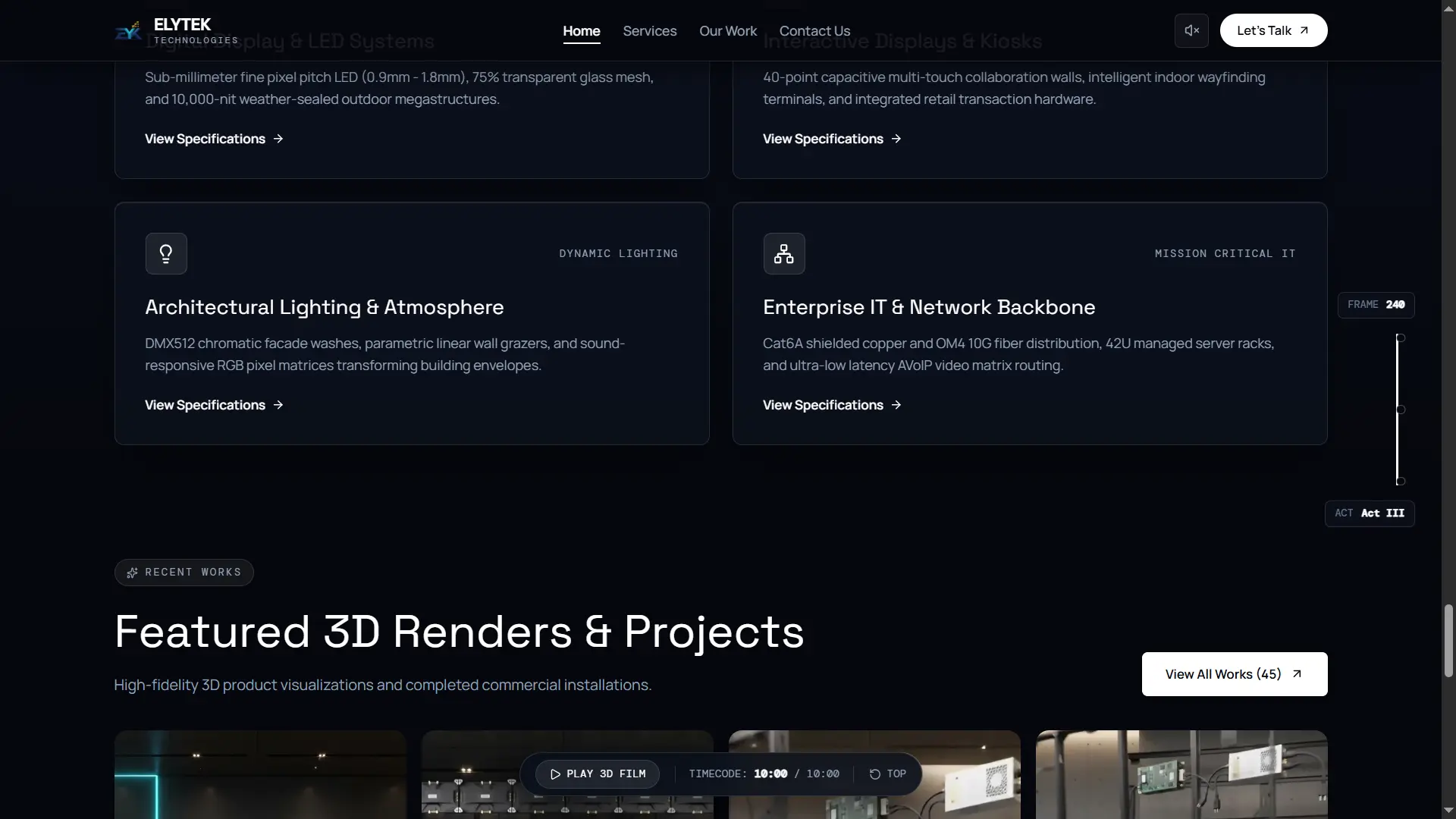Image resolution: width=1456 pixels, height=819 pixels.
Task: Click the Let's Talk button
Action: pos(1273,30)
